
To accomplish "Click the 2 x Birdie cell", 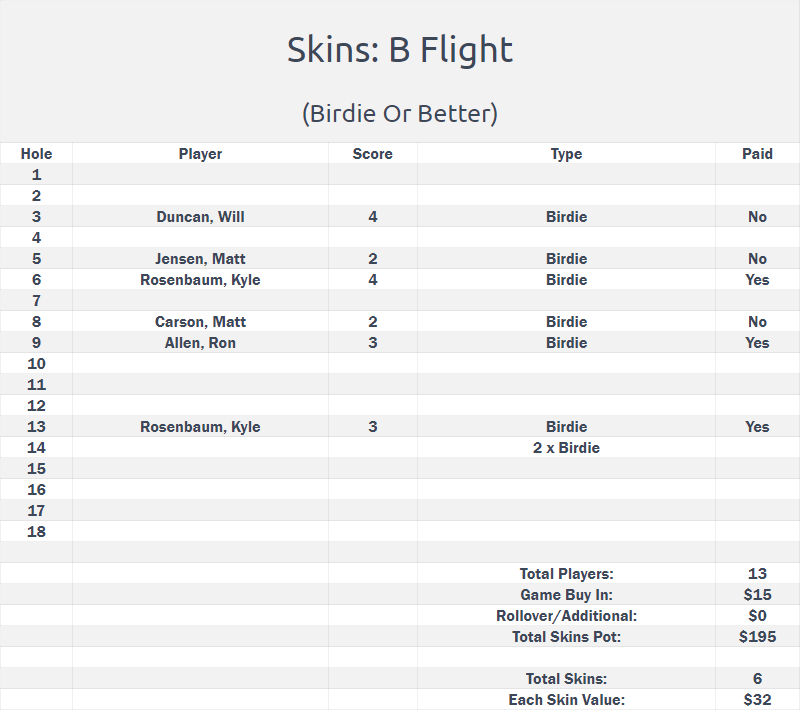I will 566,448.
